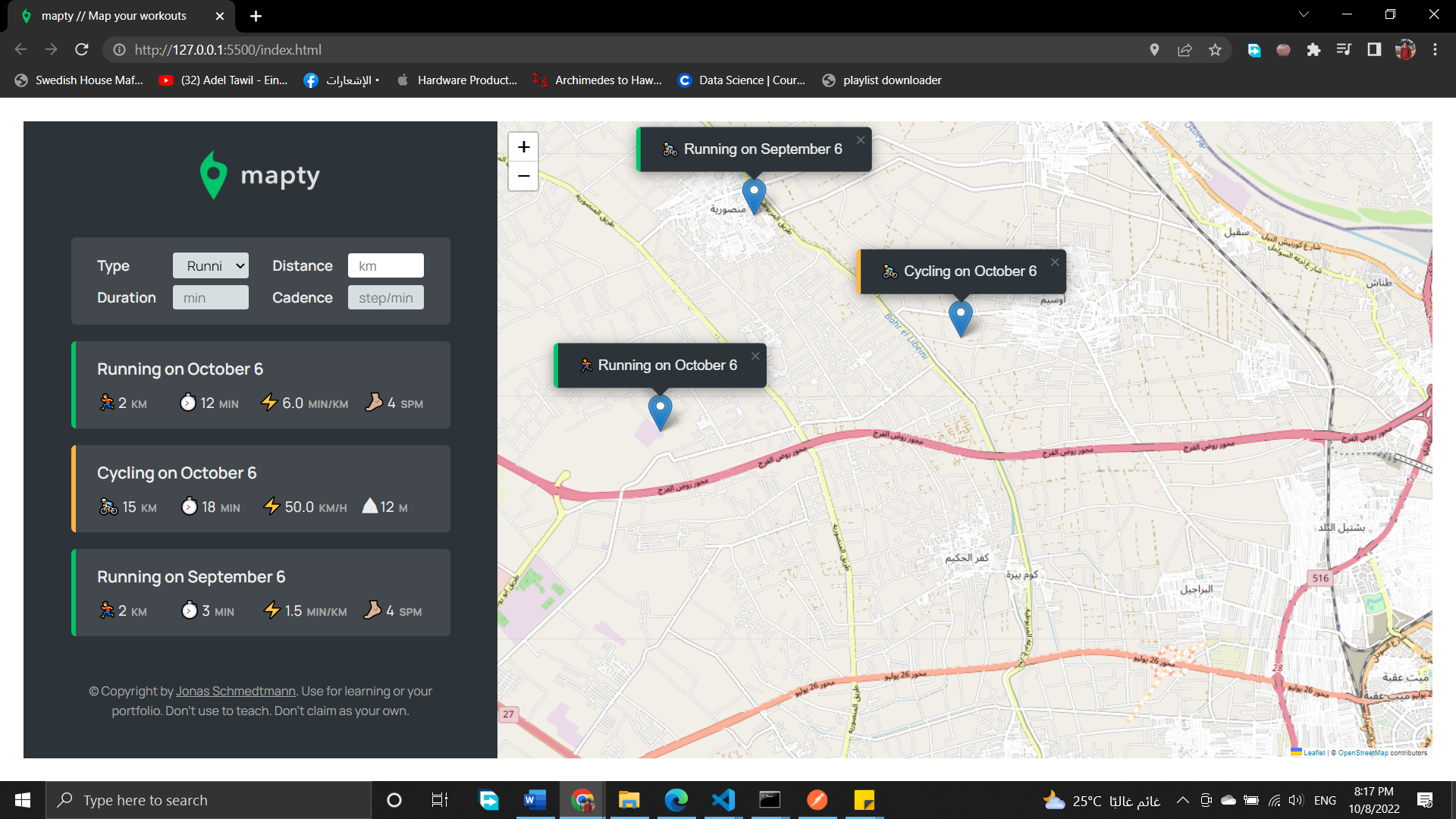Open Visual Studio Code from the taskbar
The height and width of the screenshot is (819, 1456).
pos(723,799)
